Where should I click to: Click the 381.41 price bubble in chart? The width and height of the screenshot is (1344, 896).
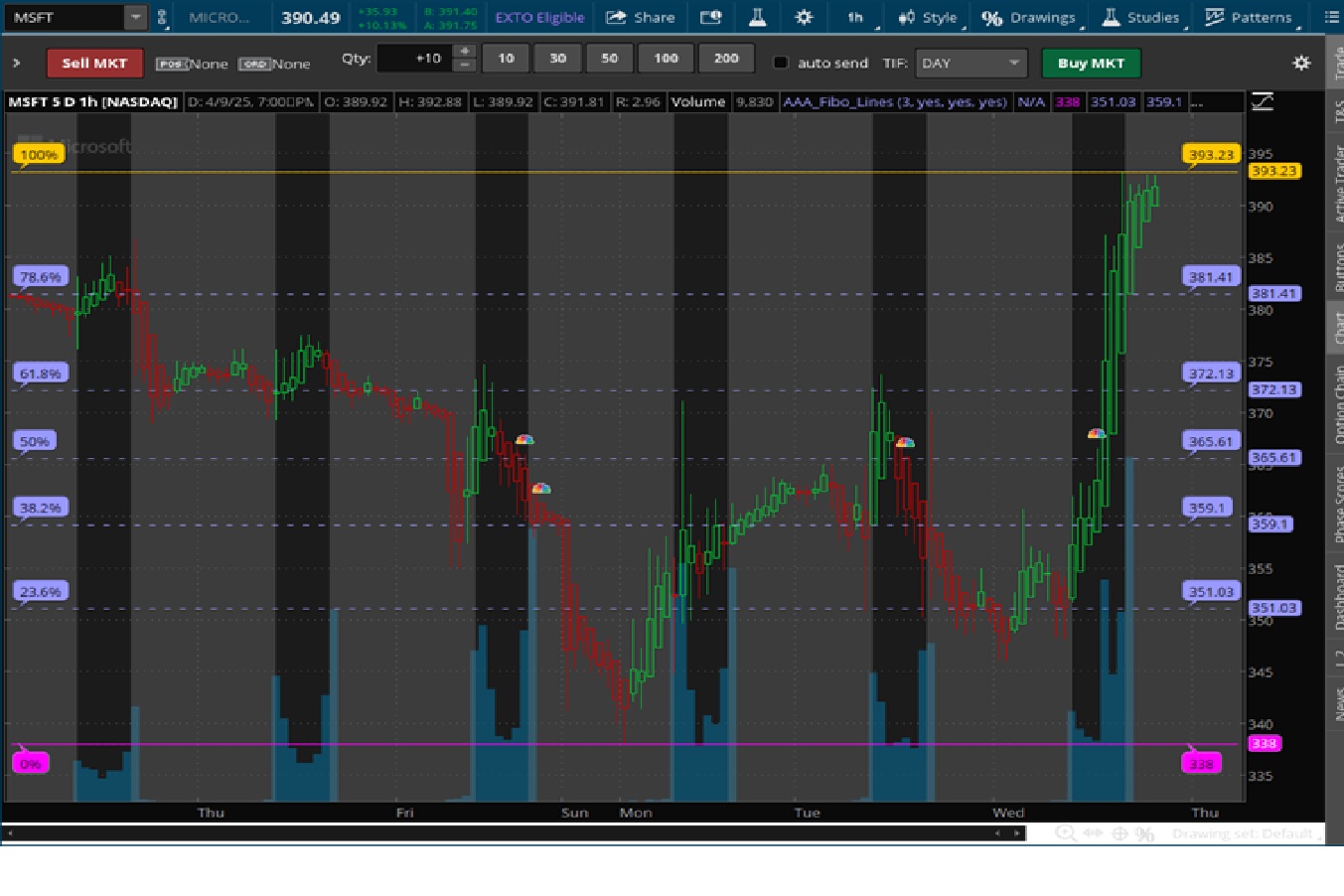pyautogui.click(x=1211, y=276)
